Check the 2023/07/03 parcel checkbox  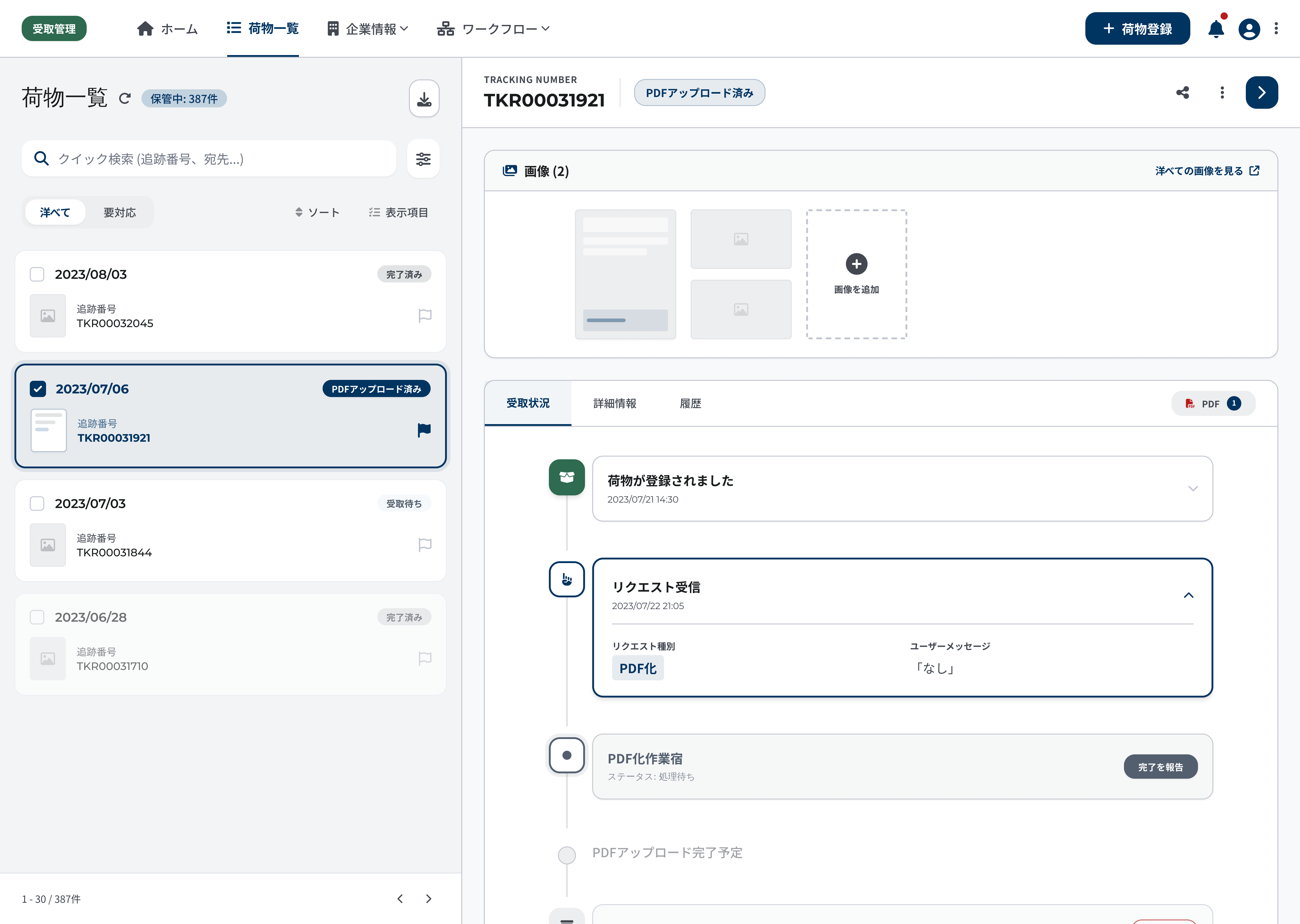point(37,504)
